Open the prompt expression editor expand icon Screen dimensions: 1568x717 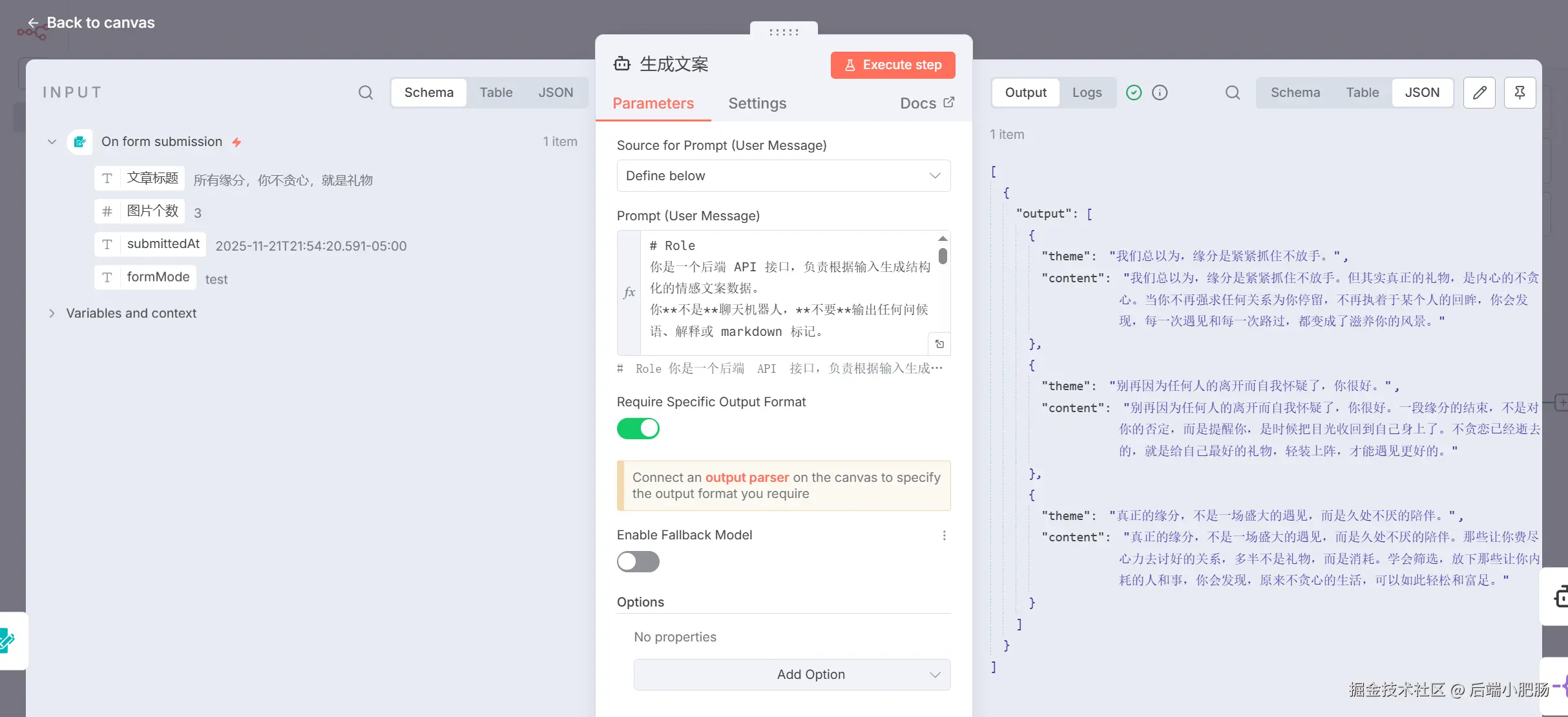[939, 344]
